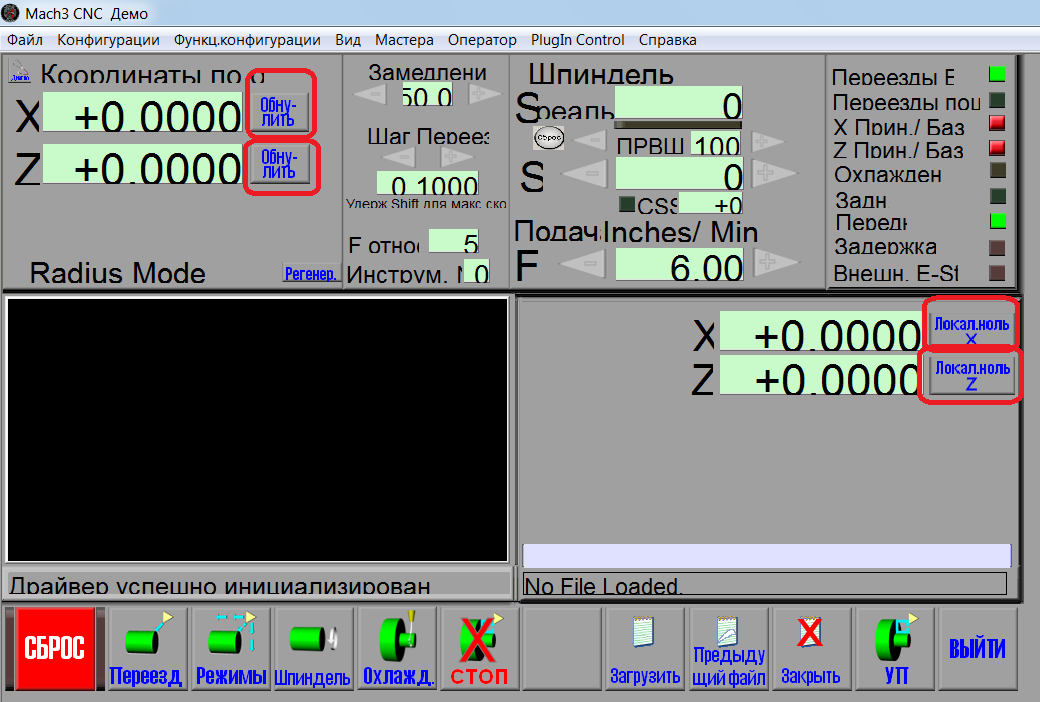
Task: Click the Загрузить load file icon
Action: point(645,648)
